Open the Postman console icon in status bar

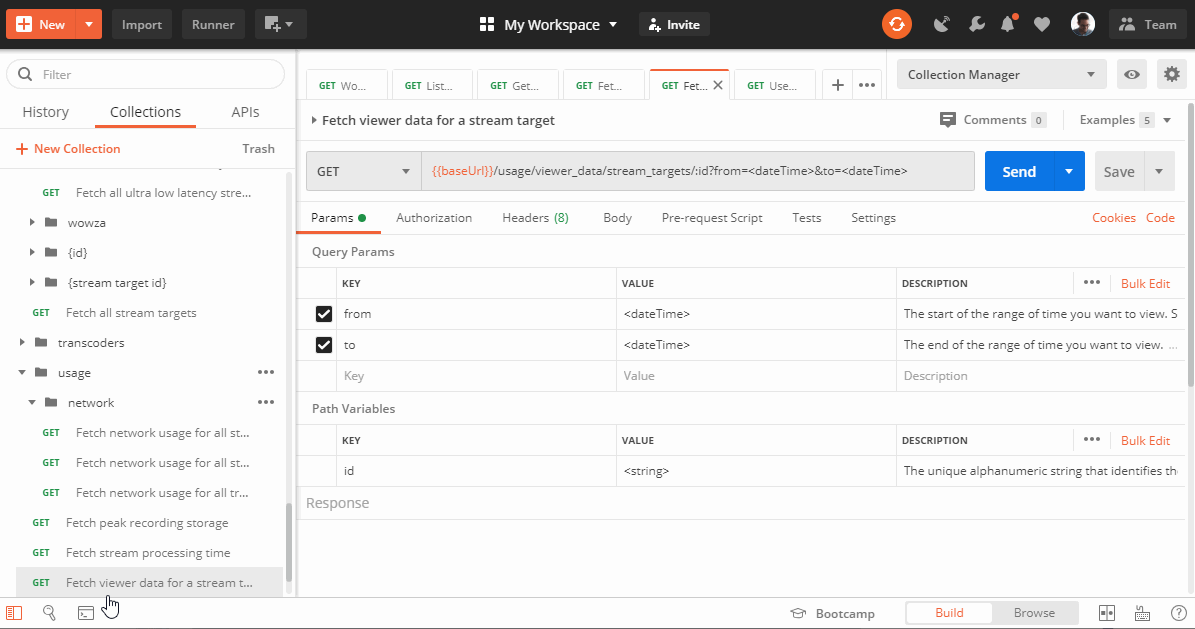(x=85, y=612)
